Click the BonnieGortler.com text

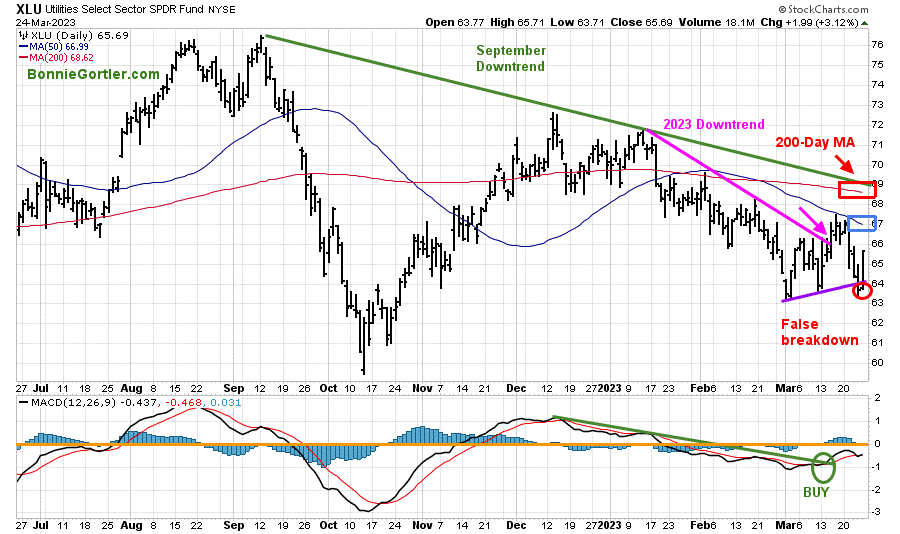pos(93,74)
